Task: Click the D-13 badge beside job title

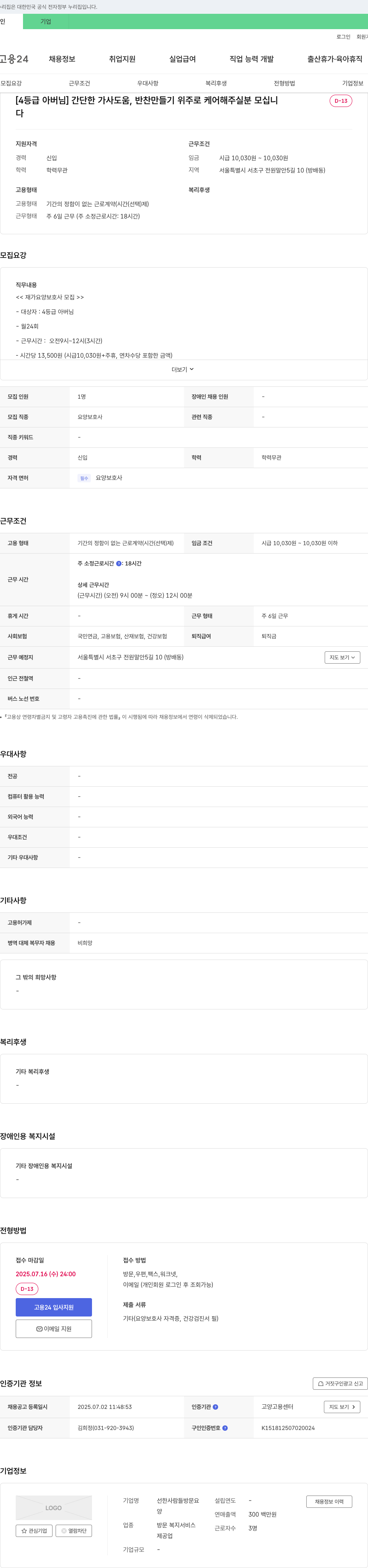Action: coord(341,101)
